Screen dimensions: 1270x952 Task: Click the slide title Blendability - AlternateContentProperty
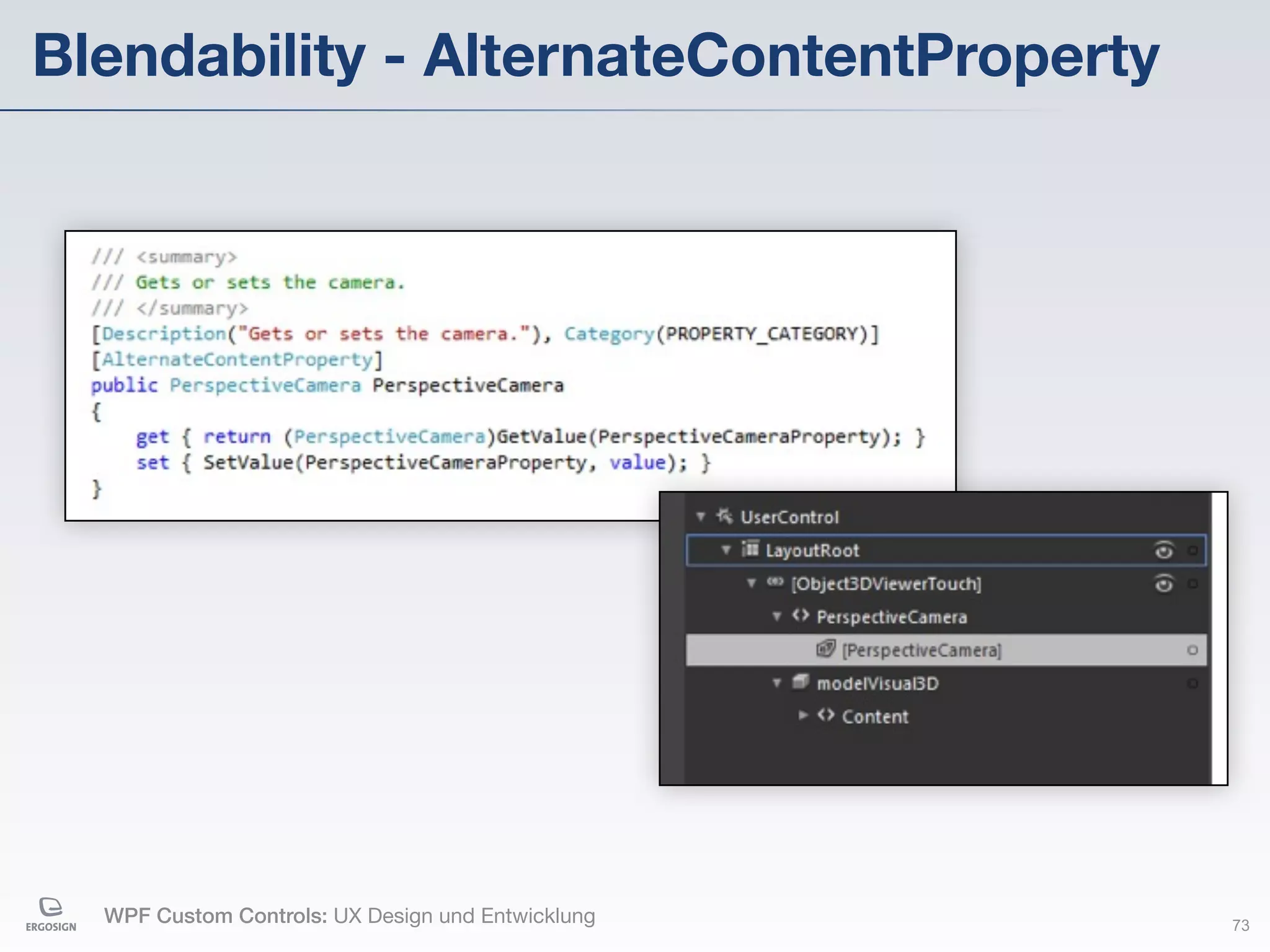[x=596, y=56]
